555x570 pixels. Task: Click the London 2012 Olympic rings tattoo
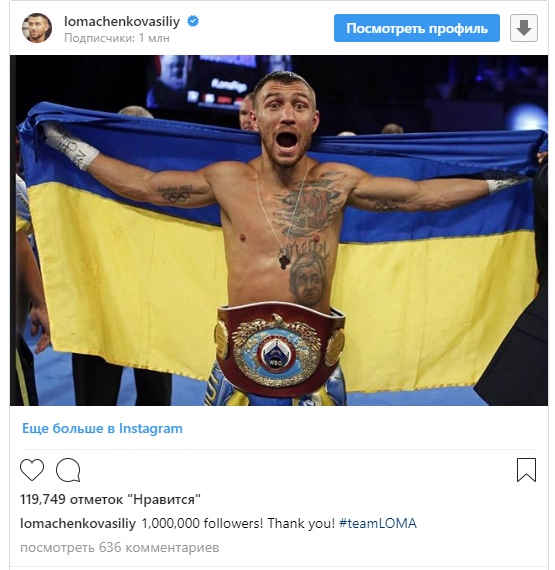(x=176, y=193)
